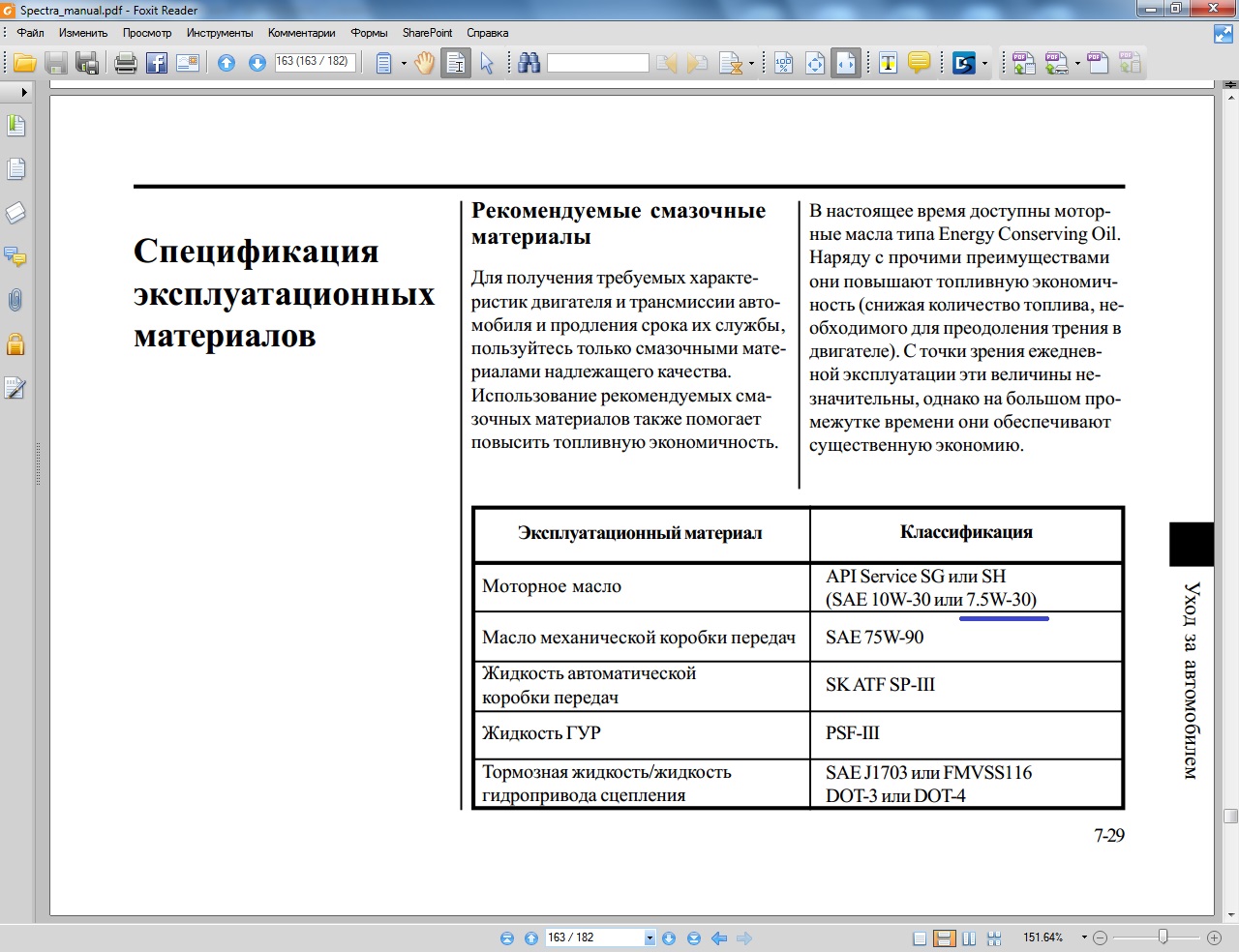The height and width of the screenshot is (952, 1239).
Task: Click the find options document-hourglass icon
Action: click(x=730, y=64)
